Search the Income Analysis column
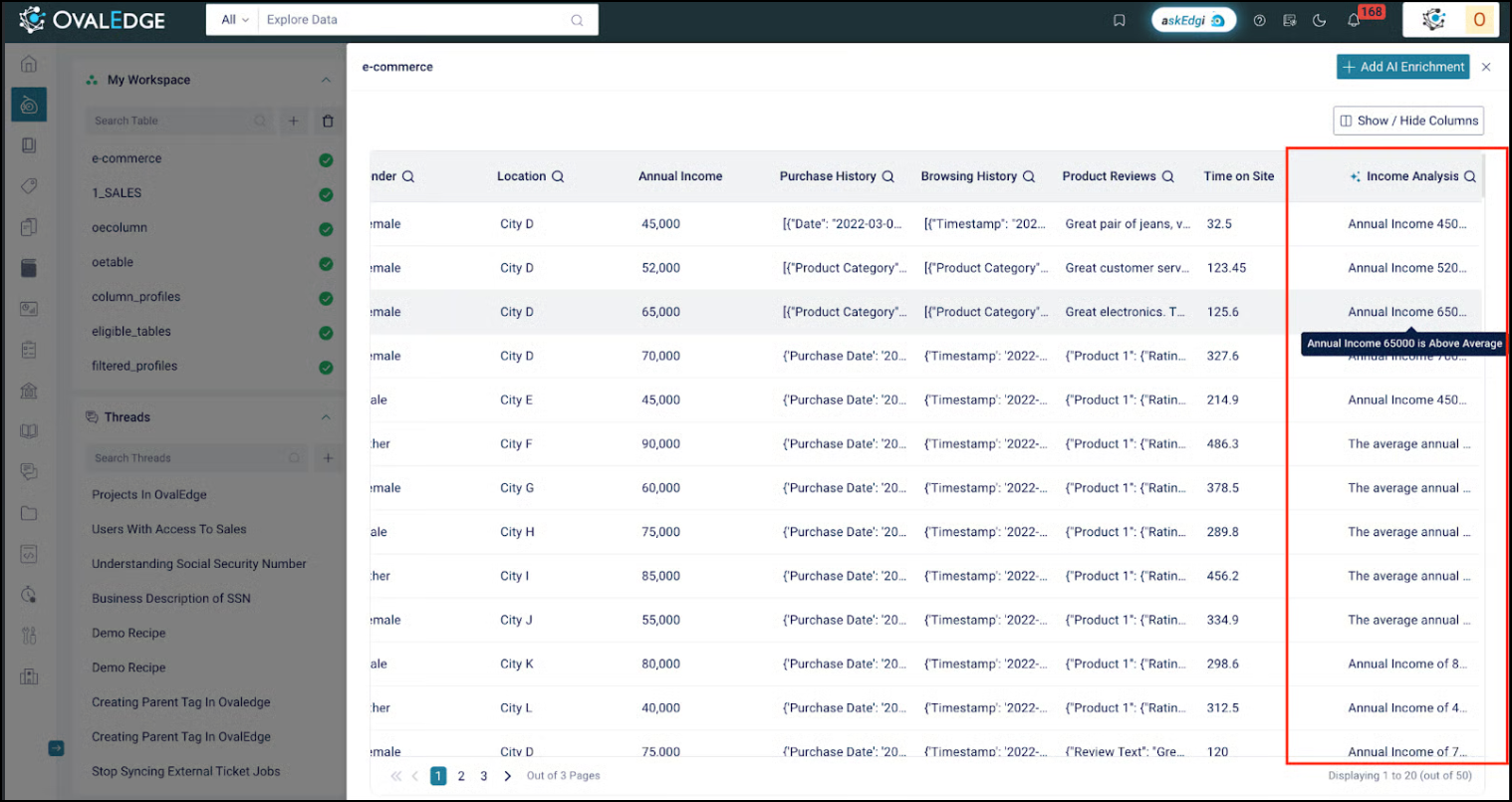This screenshot has height=802, width=1512. [x=1469, y=176]
